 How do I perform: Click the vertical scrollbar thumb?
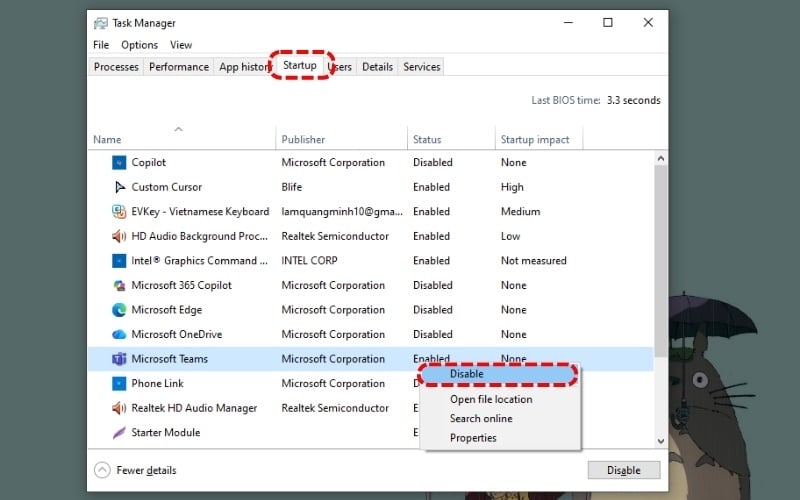tap(661, 260)
